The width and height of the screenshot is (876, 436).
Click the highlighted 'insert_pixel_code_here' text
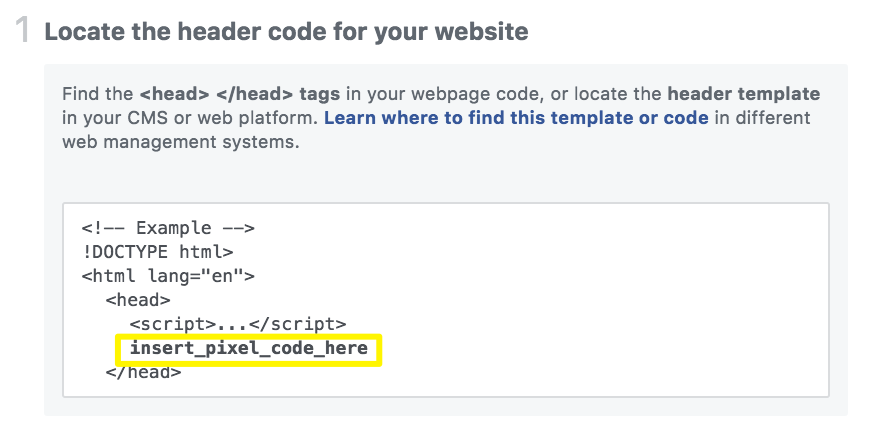pyautogui.click(x=249, y=349)
